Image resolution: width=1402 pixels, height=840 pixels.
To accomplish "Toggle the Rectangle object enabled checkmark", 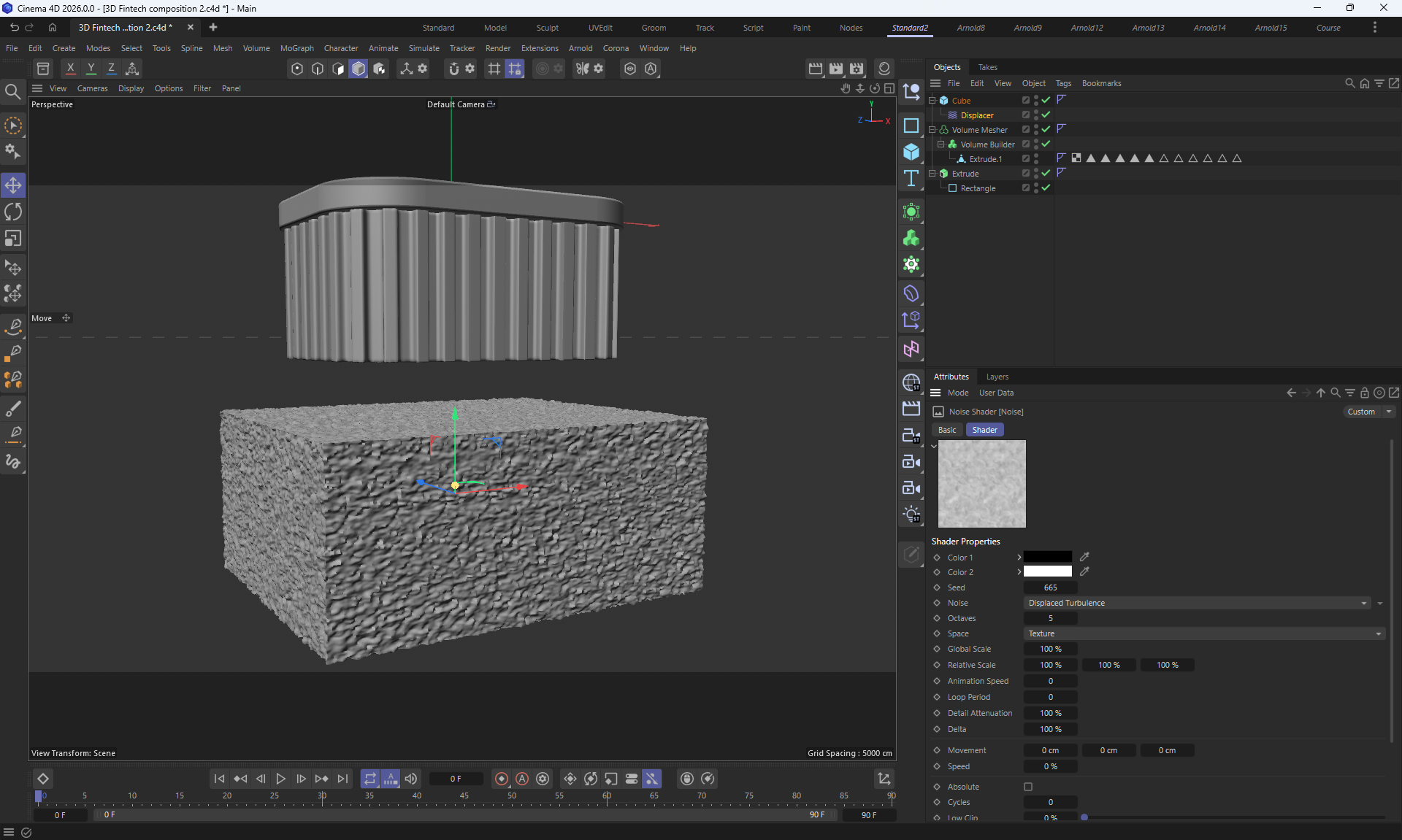I will [1046, 188].
